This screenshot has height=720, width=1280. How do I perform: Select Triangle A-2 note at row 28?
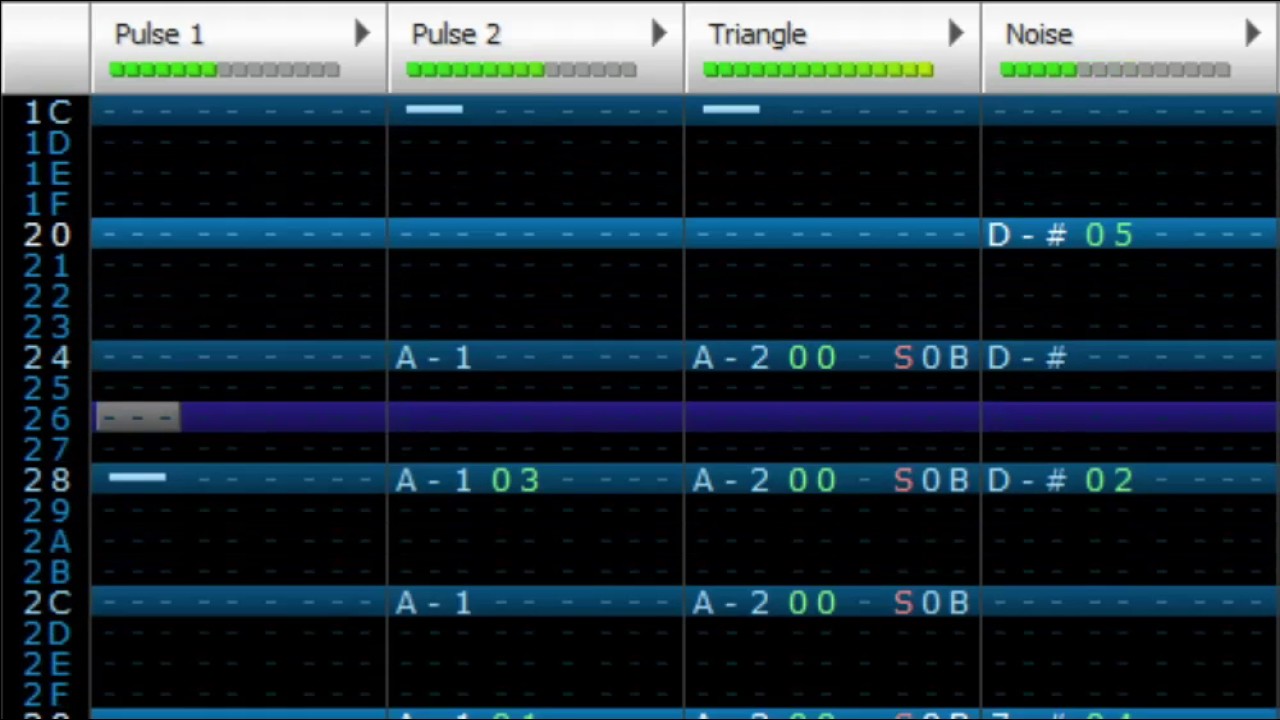point(731,481)
